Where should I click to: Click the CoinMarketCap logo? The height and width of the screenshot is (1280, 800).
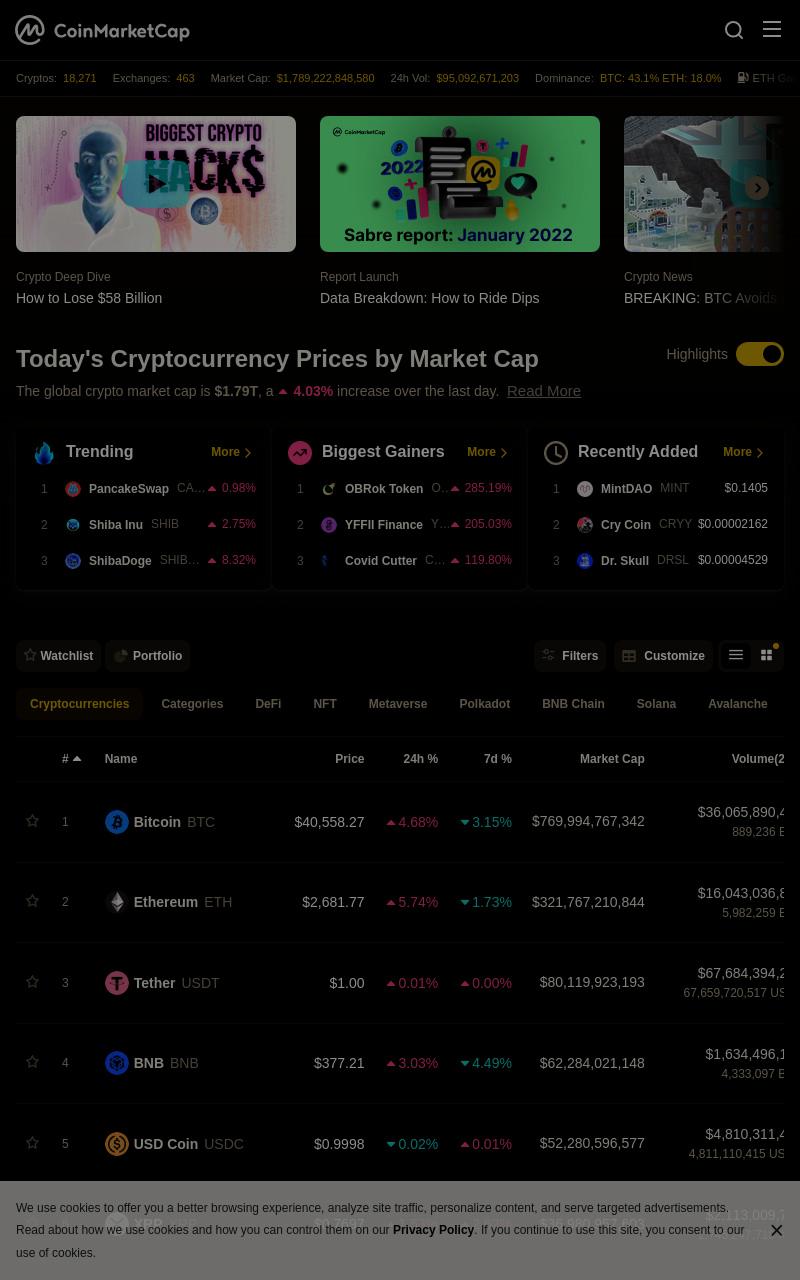click(x=102, y=30)
